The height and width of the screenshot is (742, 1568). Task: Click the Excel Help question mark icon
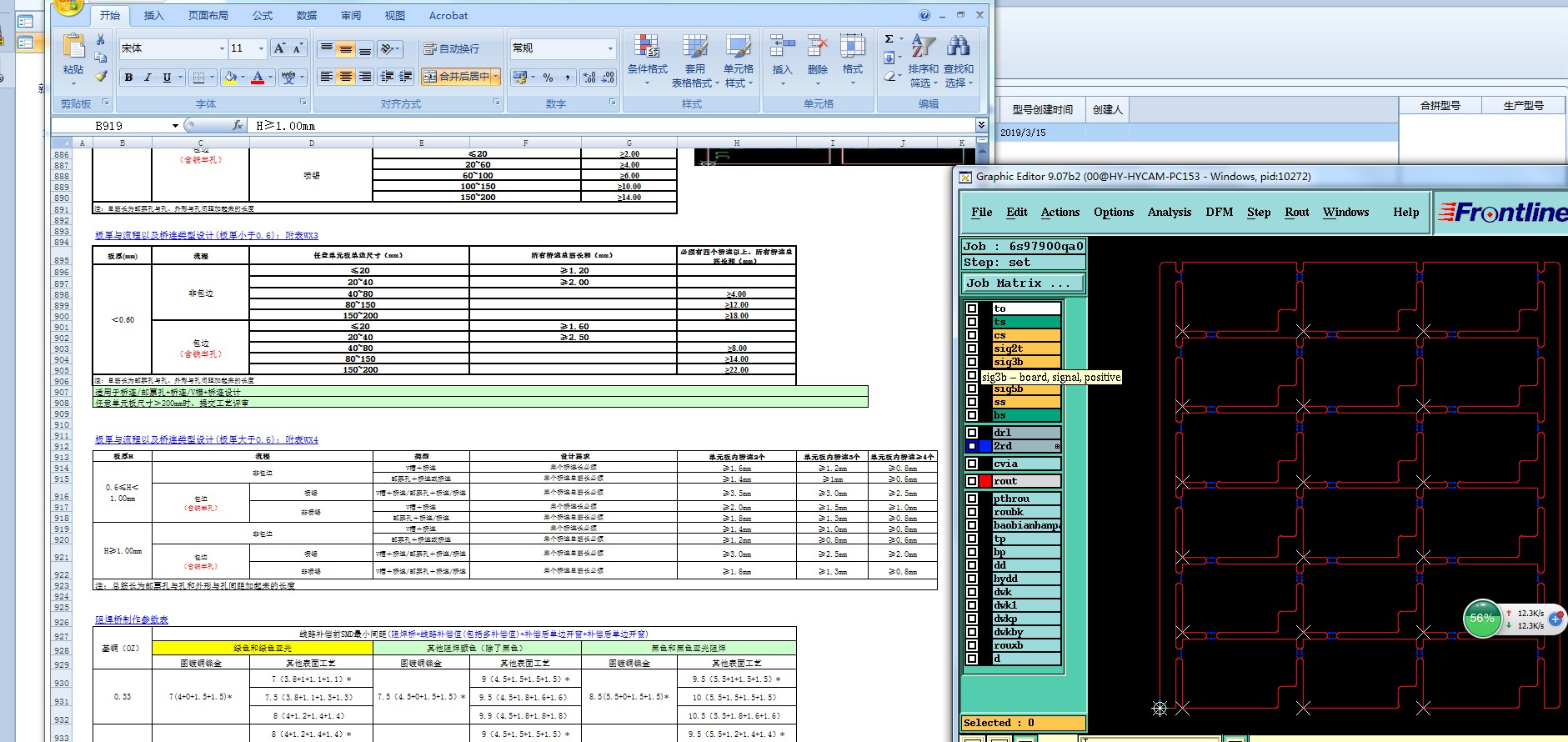tap(924, 15)
